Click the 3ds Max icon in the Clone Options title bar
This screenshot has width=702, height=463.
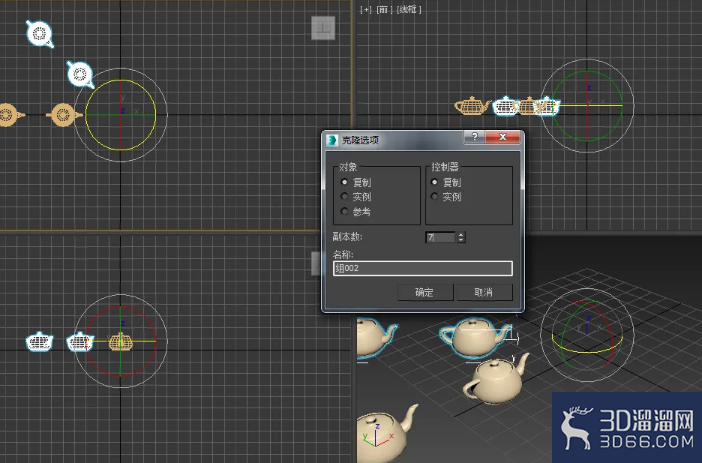(332, 140)
